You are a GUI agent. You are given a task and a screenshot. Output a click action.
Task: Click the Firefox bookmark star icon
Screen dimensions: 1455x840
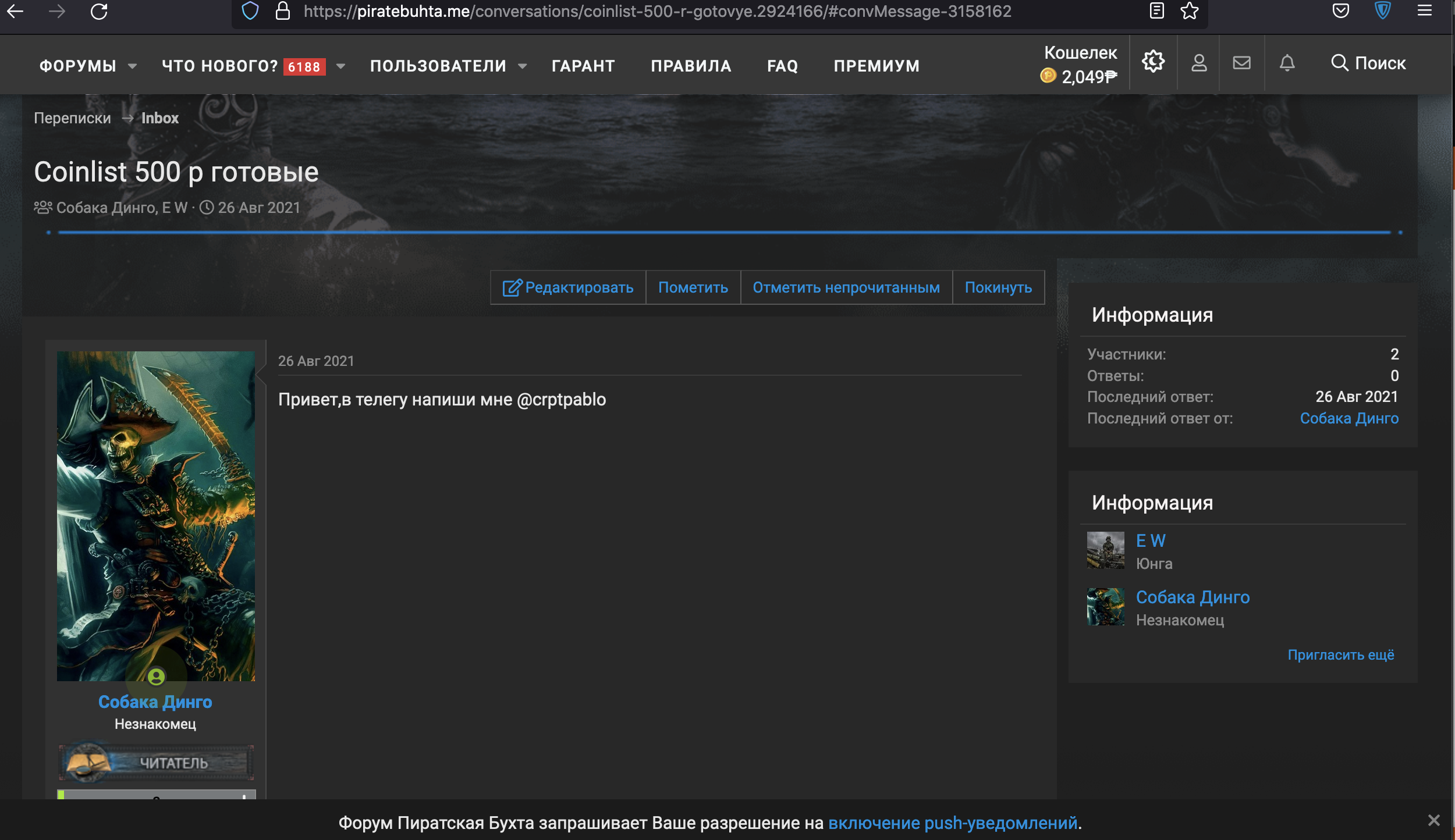[x=1190, y=11]
